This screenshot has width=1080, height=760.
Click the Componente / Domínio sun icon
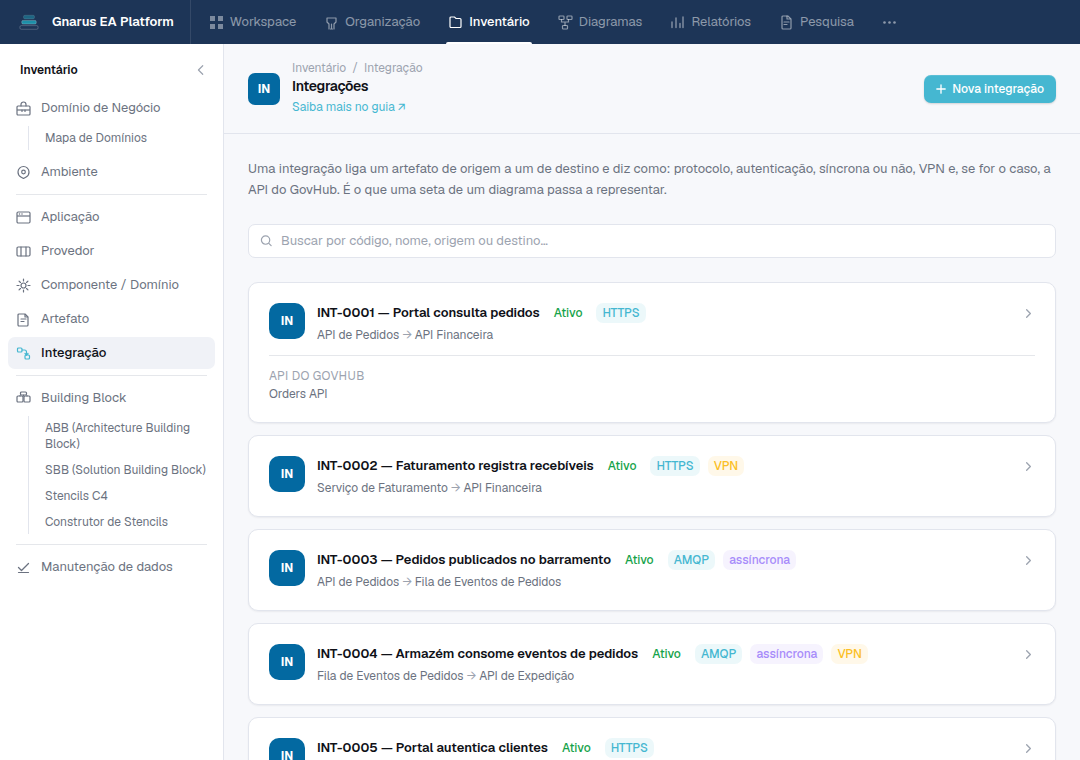tap(23, 285)
